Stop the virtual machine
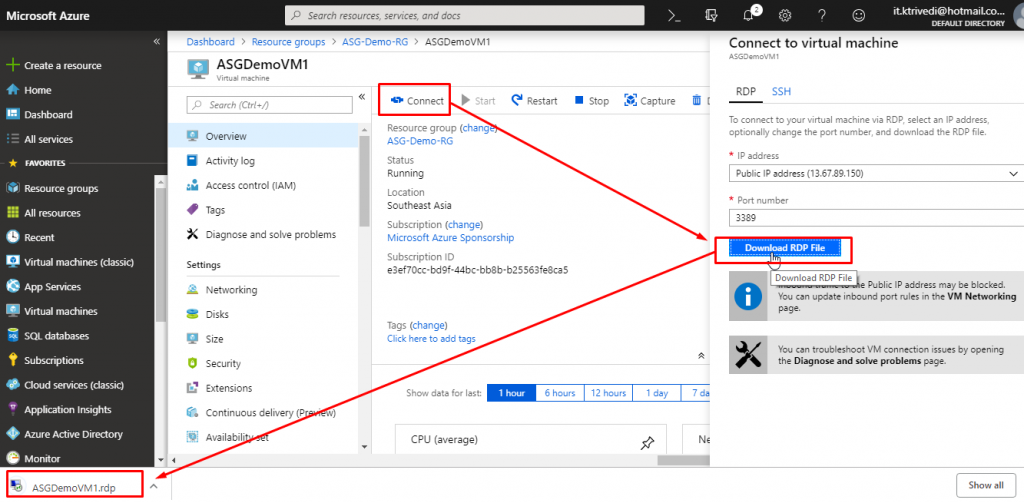 coord(591,101)
